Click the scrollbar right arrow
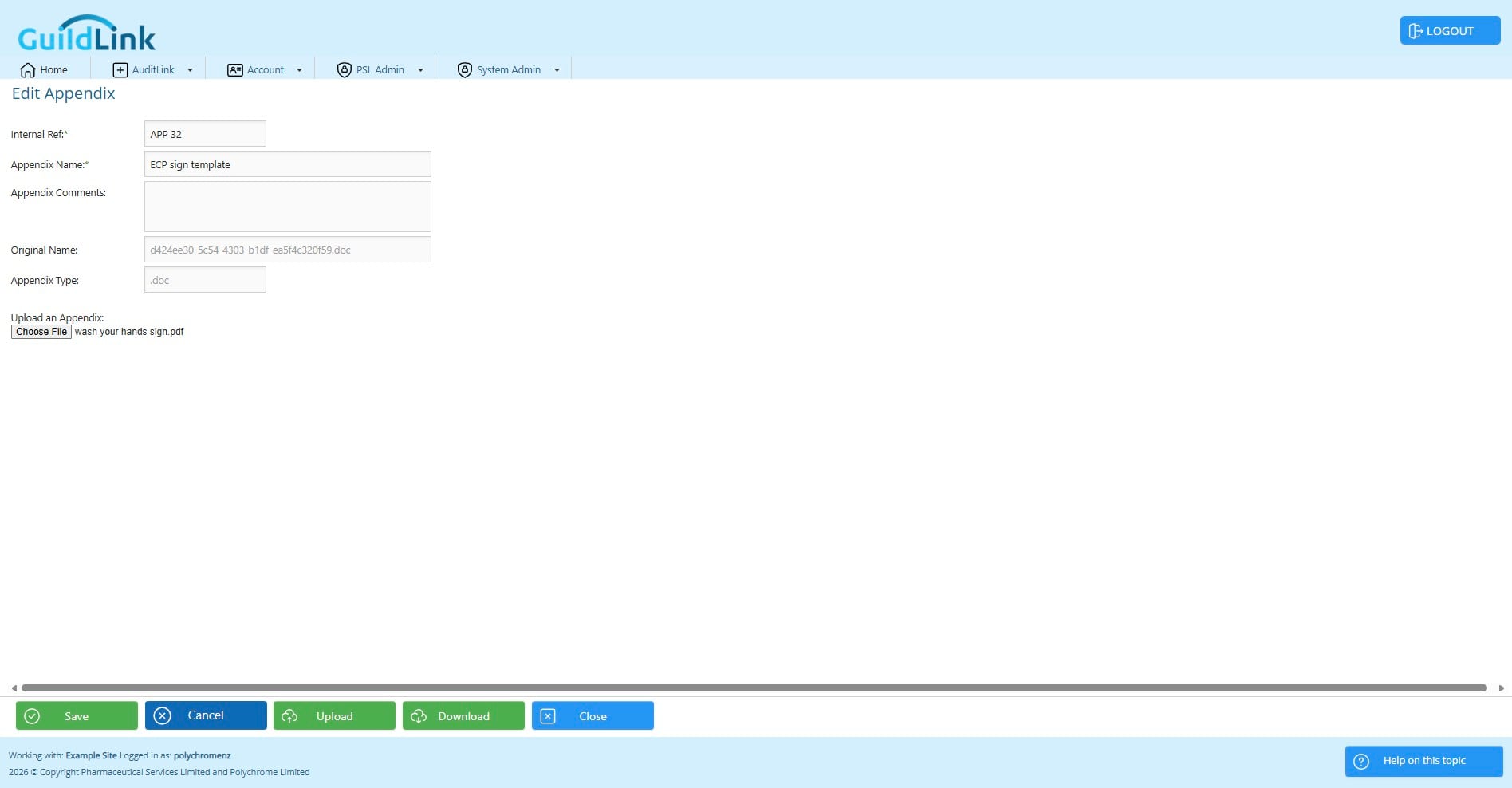 [1501, 688]
